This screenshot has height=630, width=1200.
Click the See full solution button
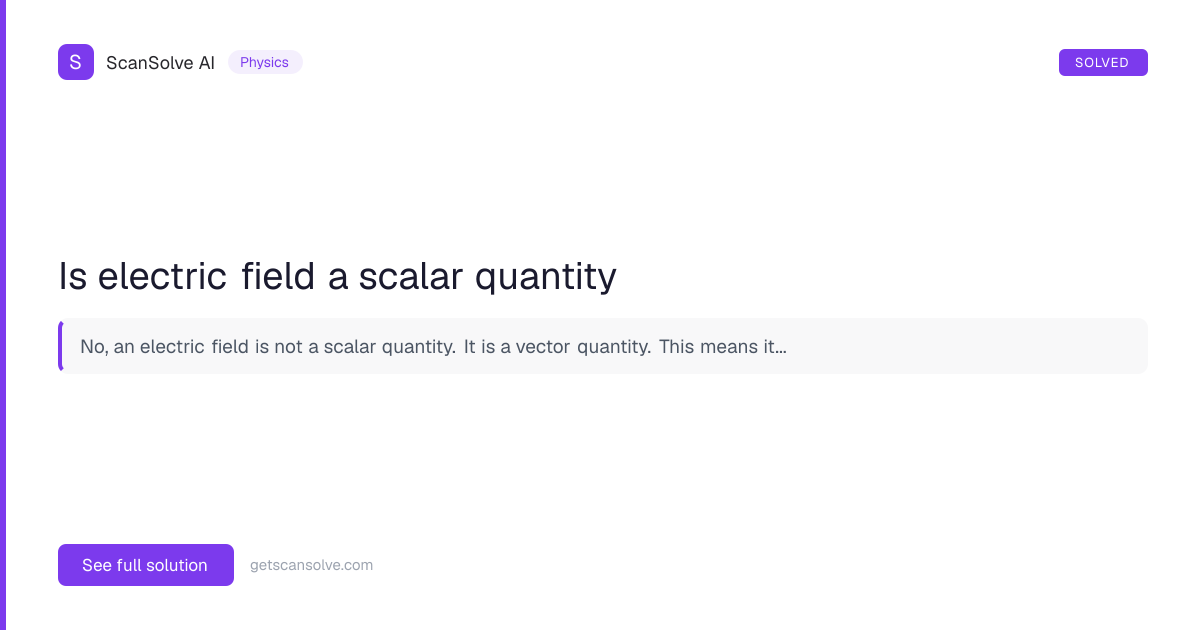[x=145, y=565]
